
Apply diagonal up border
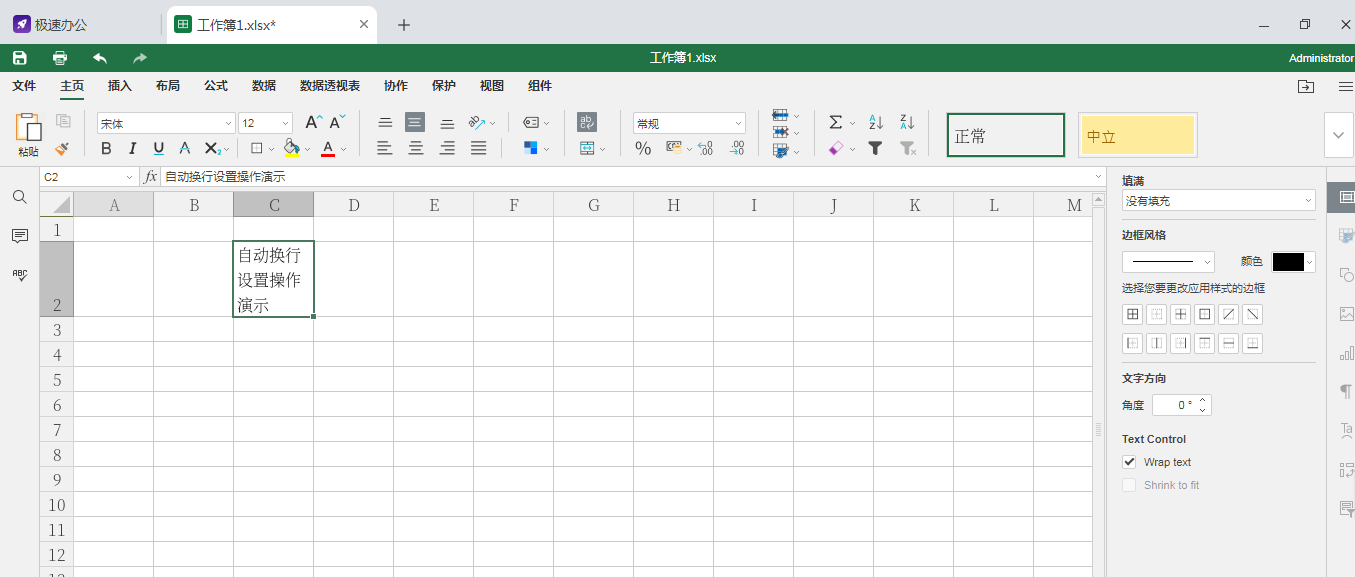(1229, 314)
